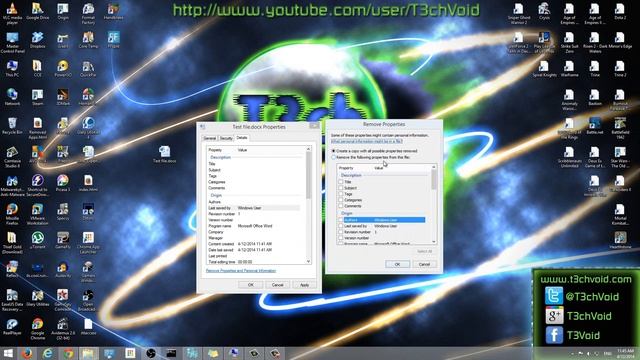Image resolution: width=640 pixels, height=360 pixels.
Task: Click Cancel in Remove Properties dialog
Action: point(424,264)
